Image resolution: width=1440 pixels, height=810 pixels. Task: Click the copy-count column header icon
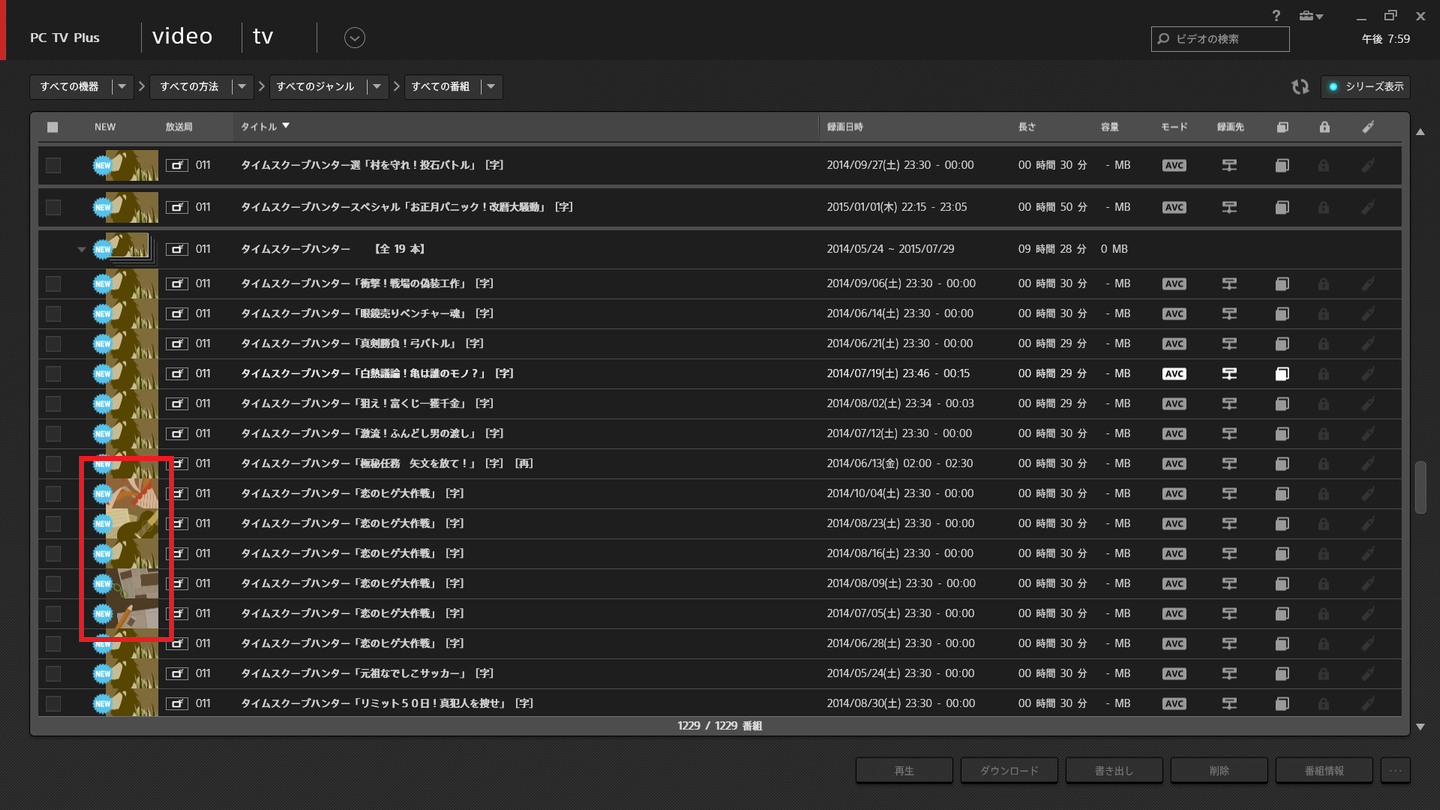pyautogui.click(x=1282, y=127)
